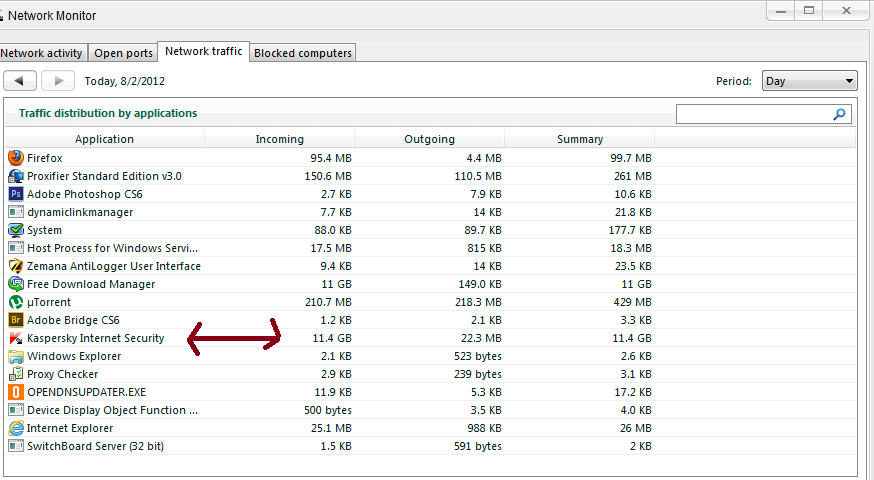
Task: Select the Device Display Object Function label
Action: 112,410
